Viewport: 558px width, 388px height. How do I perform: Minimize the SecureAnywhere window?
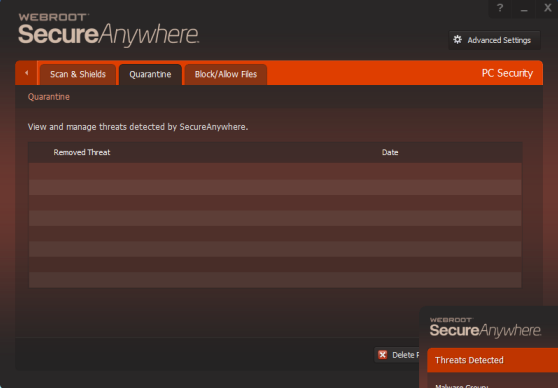524,9
